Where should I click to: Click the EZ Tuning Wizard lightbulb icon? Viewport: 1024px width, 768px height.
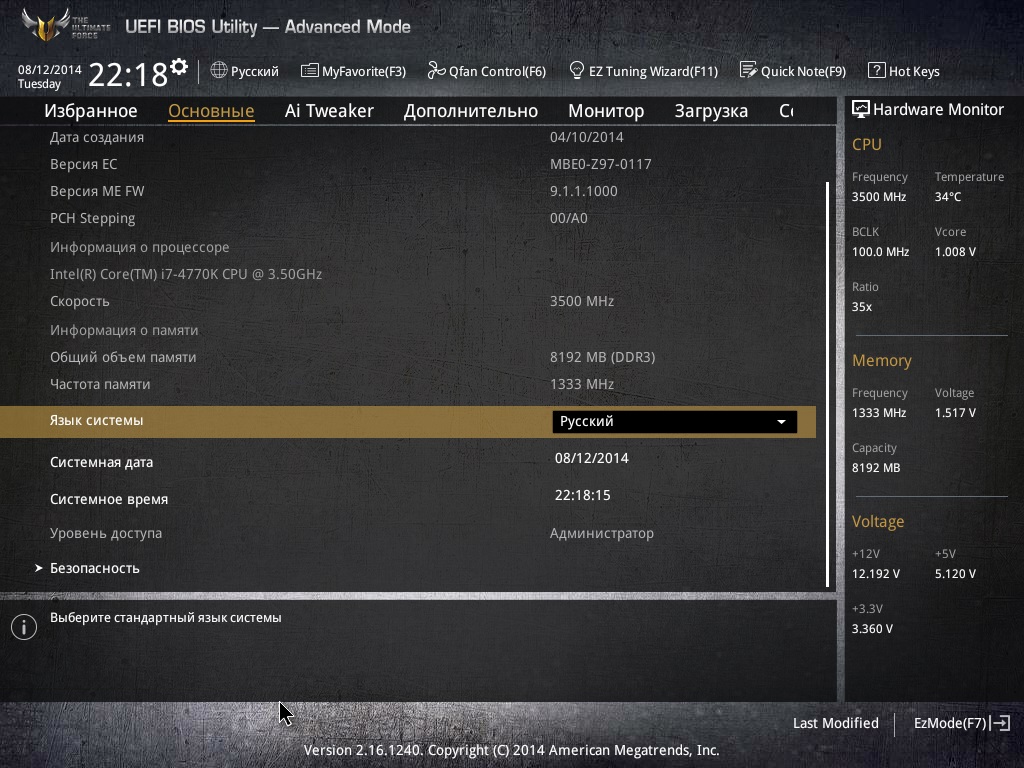pos(577,71)
